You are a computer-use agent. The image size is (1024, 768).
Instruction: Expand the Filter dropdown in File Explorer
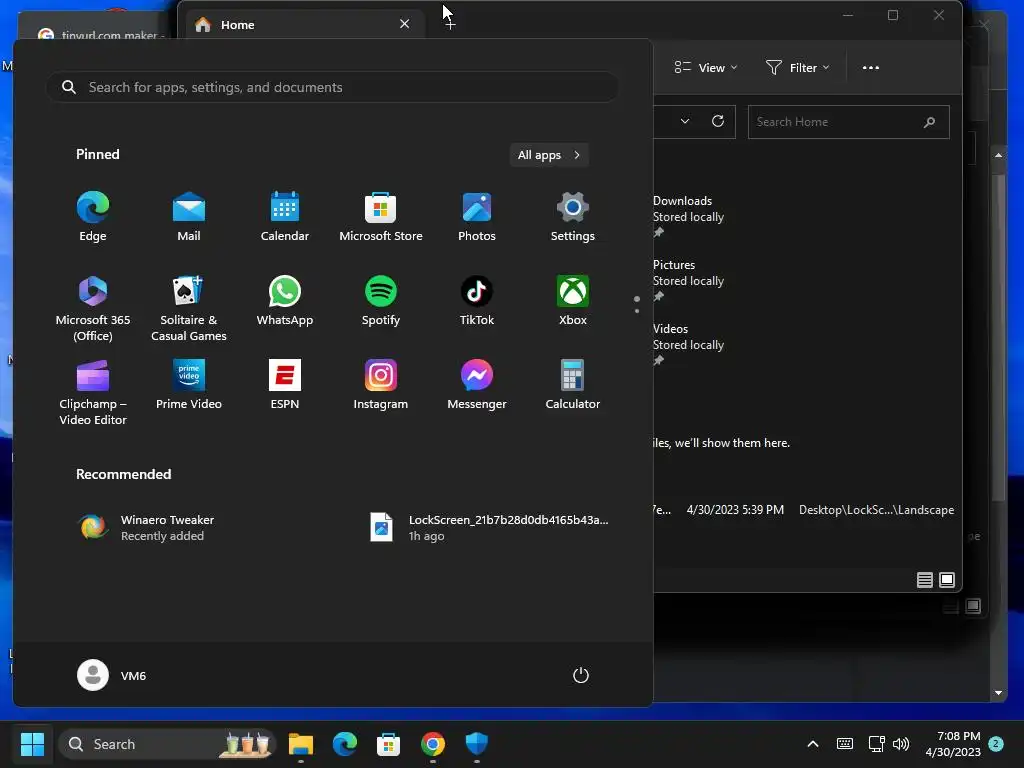coord(797,67)
